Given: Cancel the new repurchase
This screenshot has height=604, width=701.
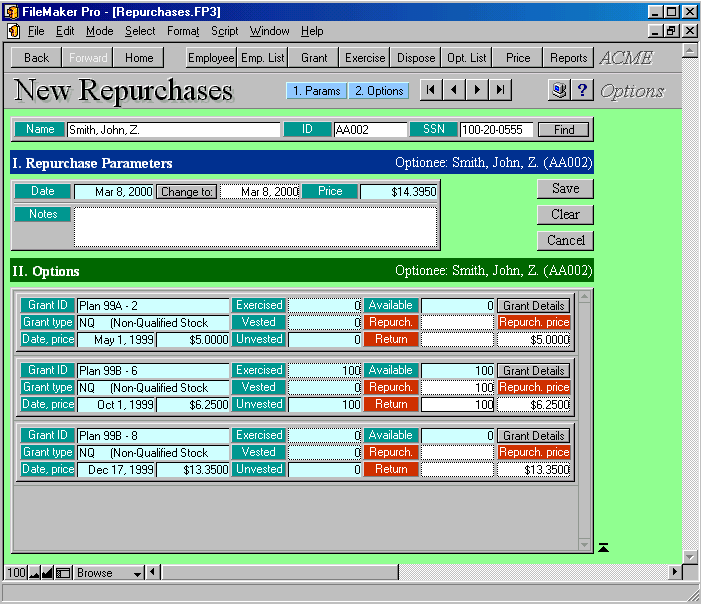Looking at the screenshot, I should pyautogui.click(x=565, y=241).
